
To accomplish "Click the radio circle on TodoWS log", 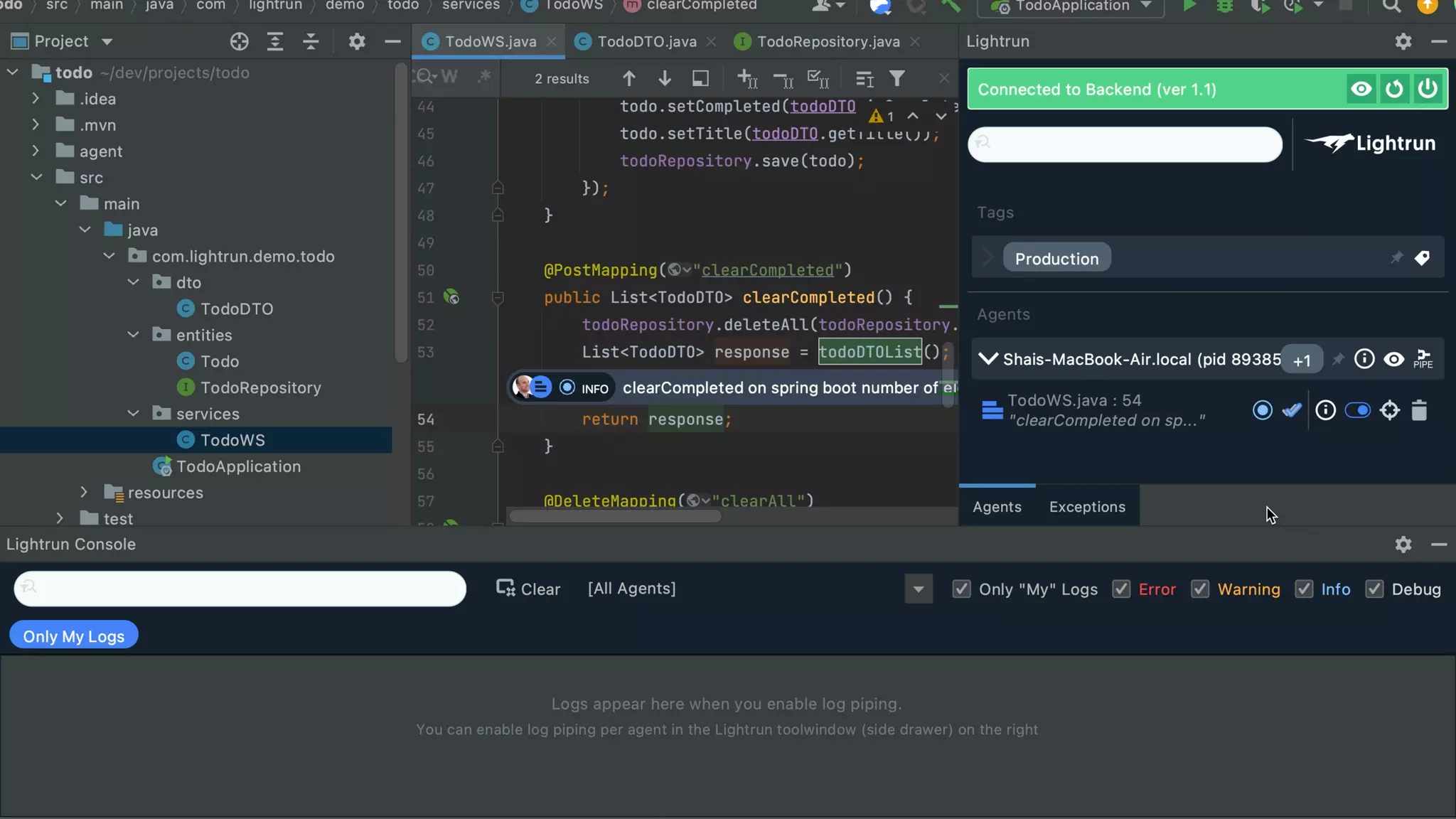I will (1263, 410).
